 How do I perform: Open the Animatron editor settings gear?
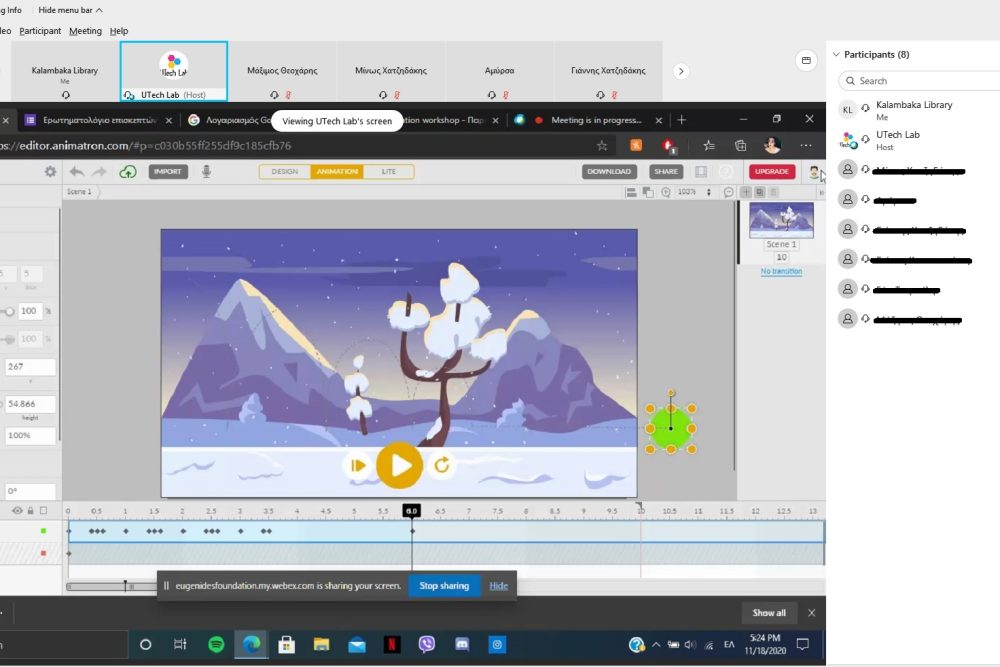[x=48, y=170]
